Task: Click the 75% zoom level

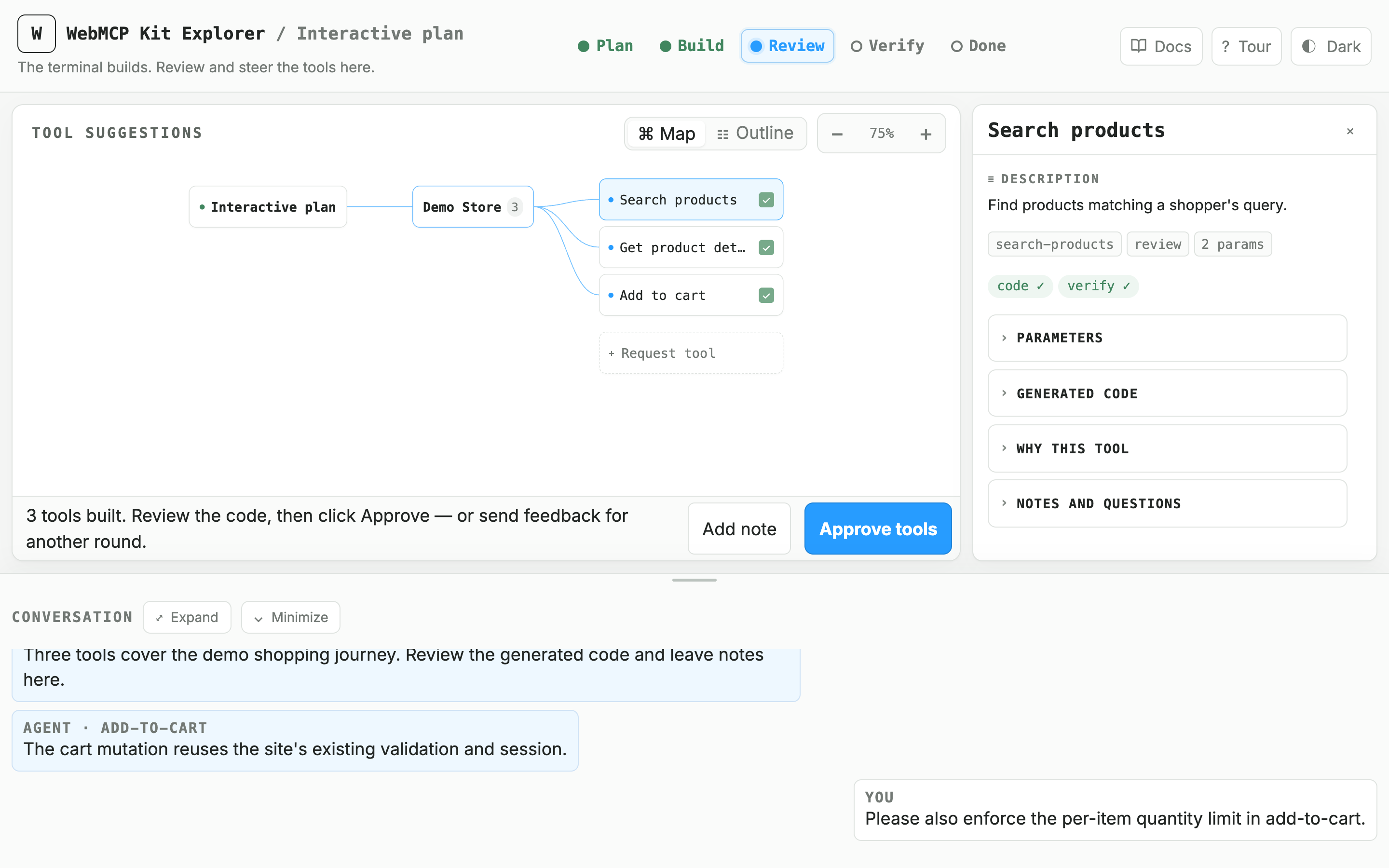Action: [x=881, y=134]
